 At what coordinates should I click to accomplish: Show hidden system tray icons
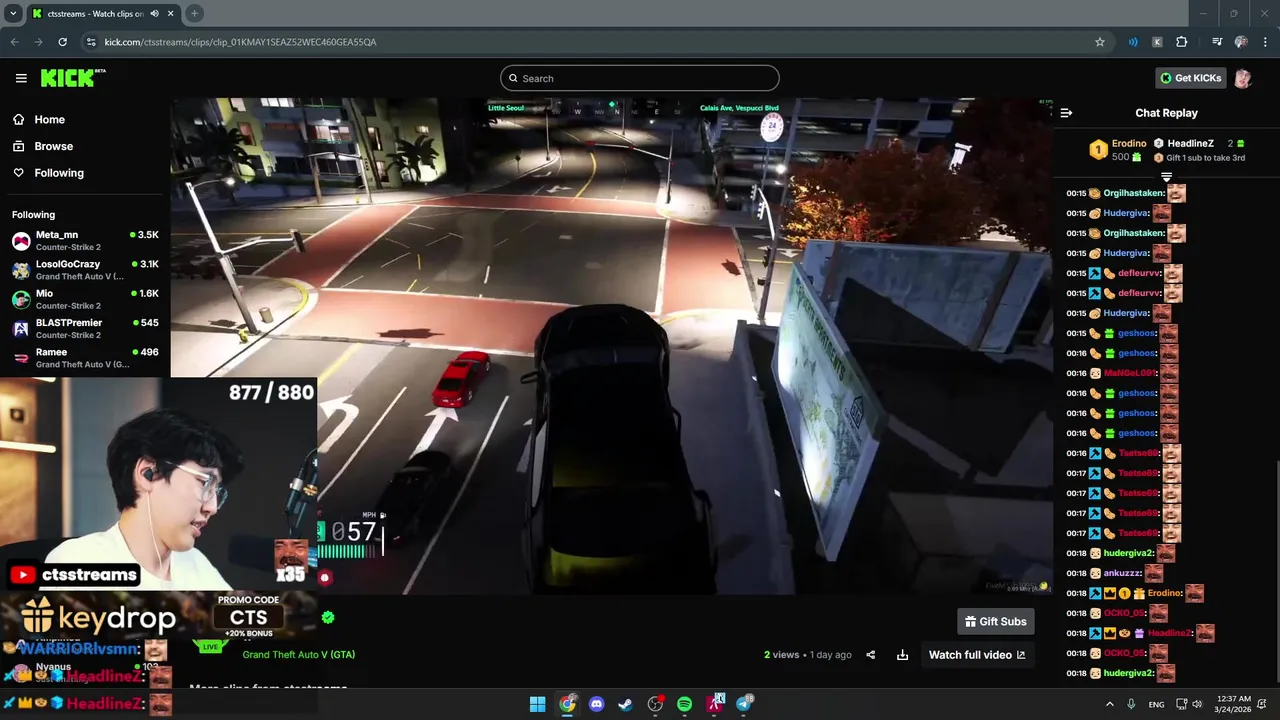click(x=1109, y=704)
